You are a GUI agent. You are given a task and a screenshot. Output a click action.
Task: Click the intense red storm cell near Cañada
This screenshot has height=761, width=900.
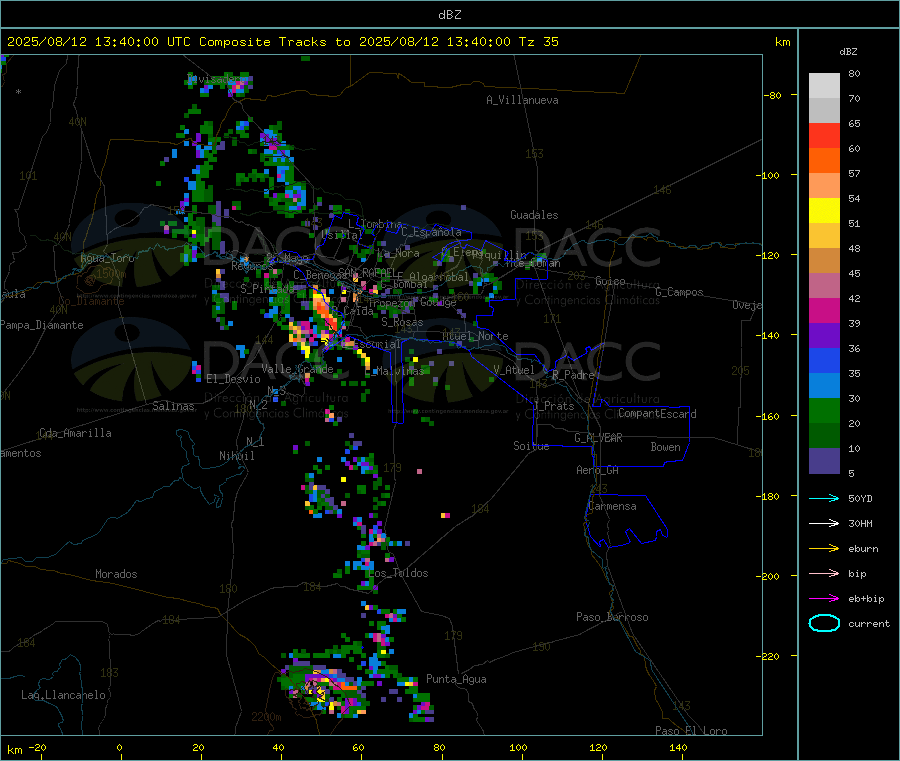[325, 313]
